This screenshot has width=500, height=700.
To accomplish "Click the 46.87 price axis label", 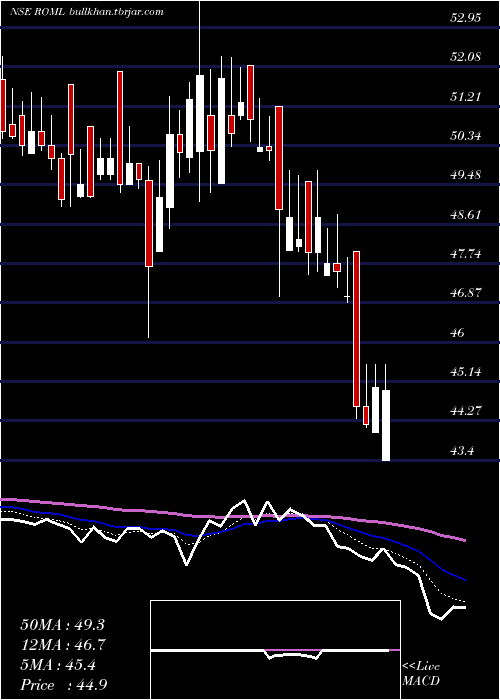I will (466, 293).
